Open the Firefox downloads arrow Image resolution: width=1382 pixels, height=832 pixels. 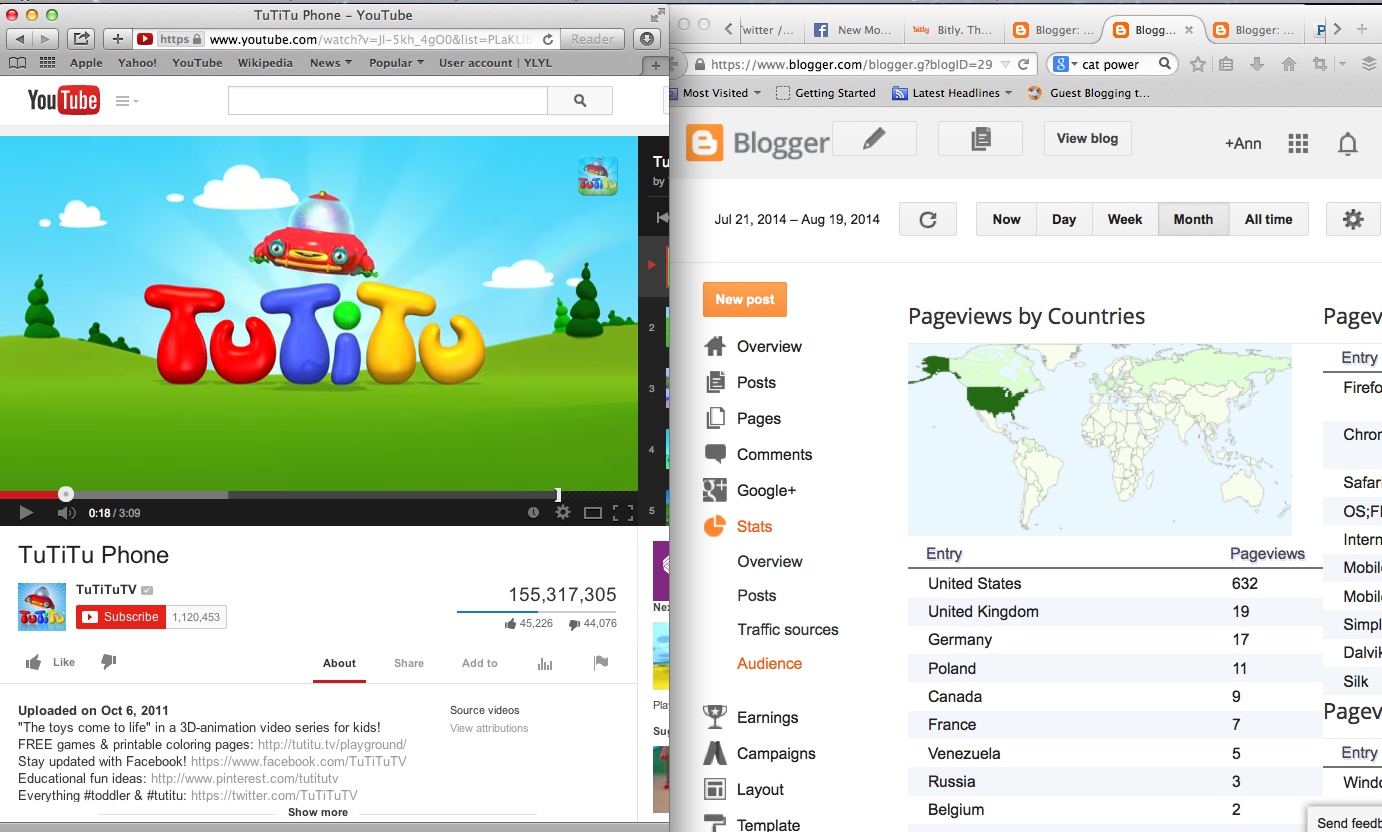click(x=1258, y=64)
